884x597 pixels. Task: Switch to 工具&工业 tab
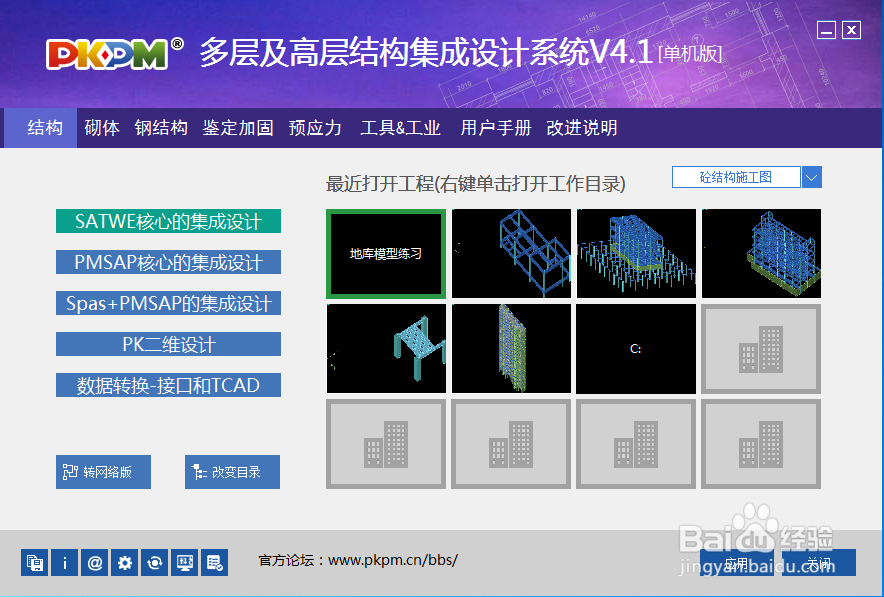[400, 128]
